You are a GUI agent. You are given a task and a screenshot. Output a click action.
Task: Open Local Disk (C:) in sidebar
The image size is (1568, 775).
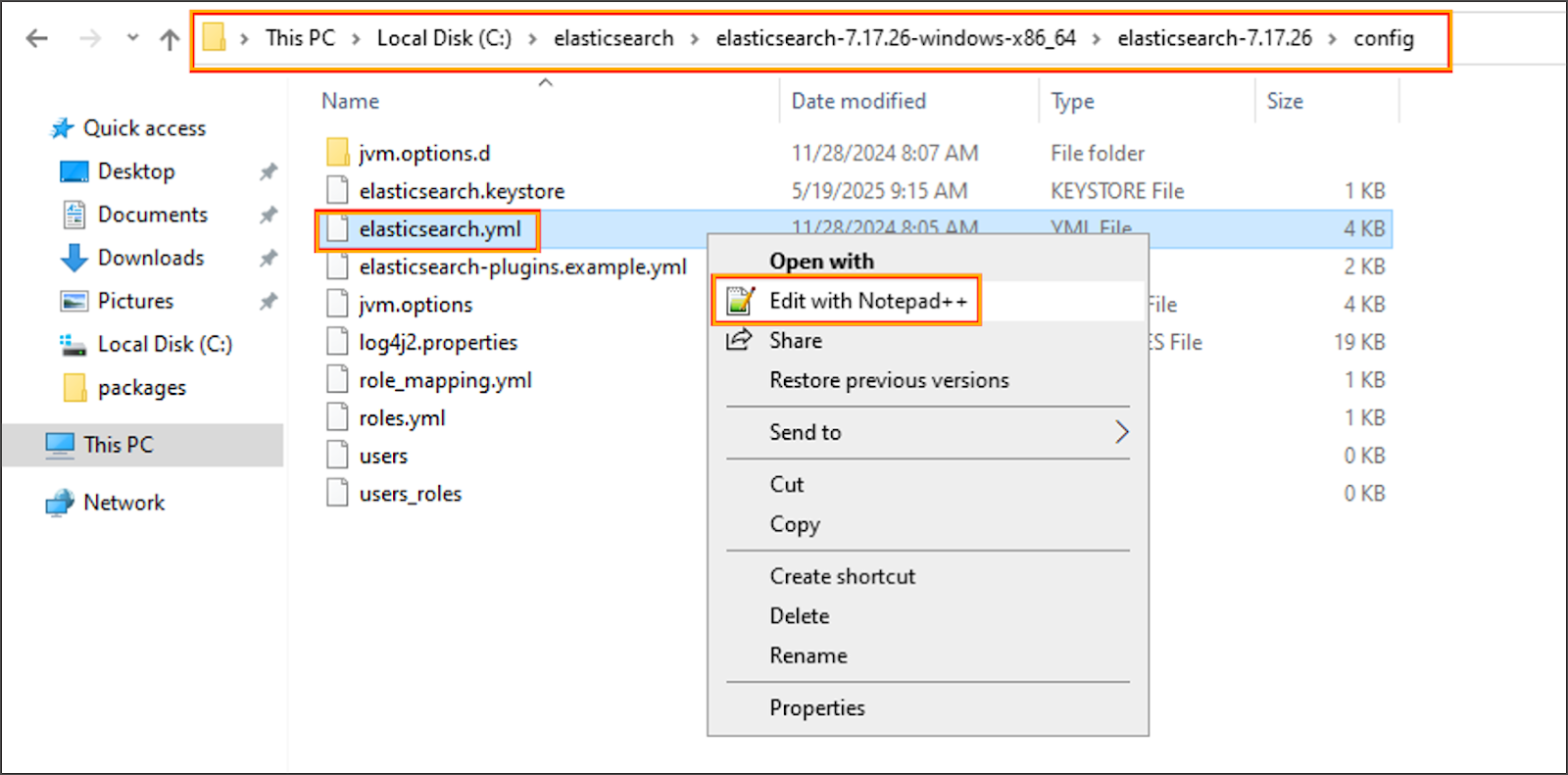point(164,344)
